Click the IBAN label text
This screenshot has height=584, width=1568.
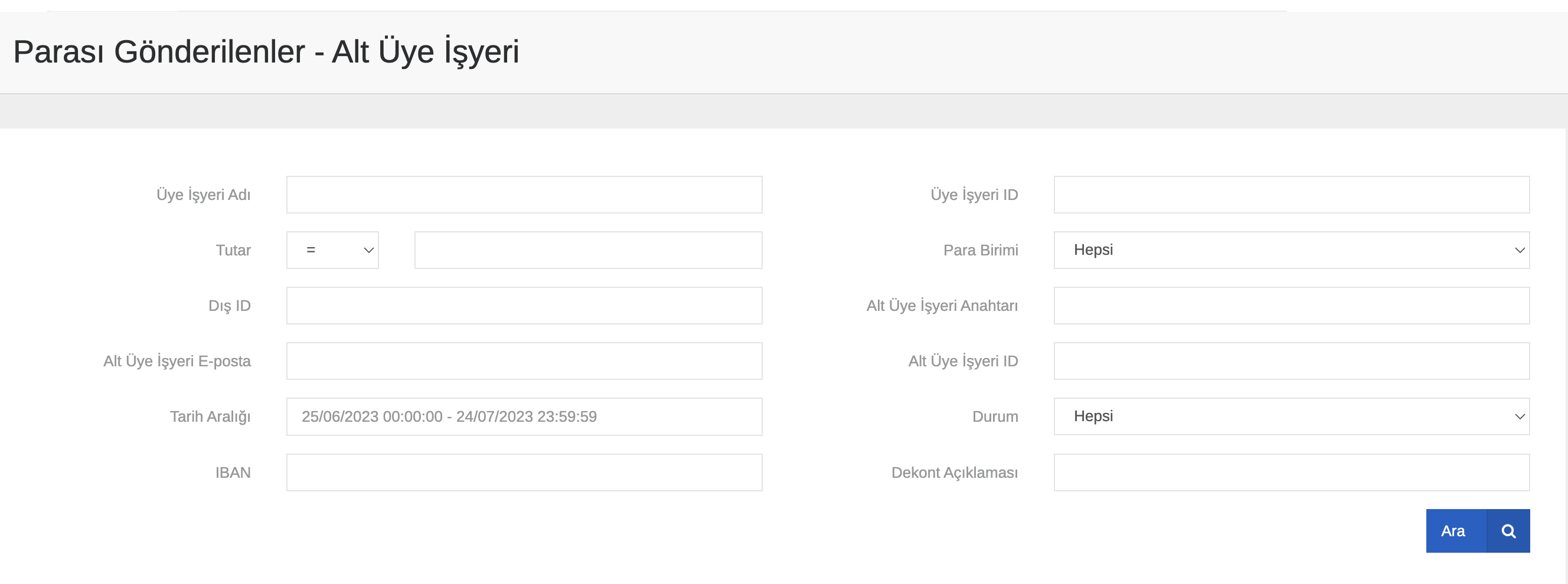point(233,473)
